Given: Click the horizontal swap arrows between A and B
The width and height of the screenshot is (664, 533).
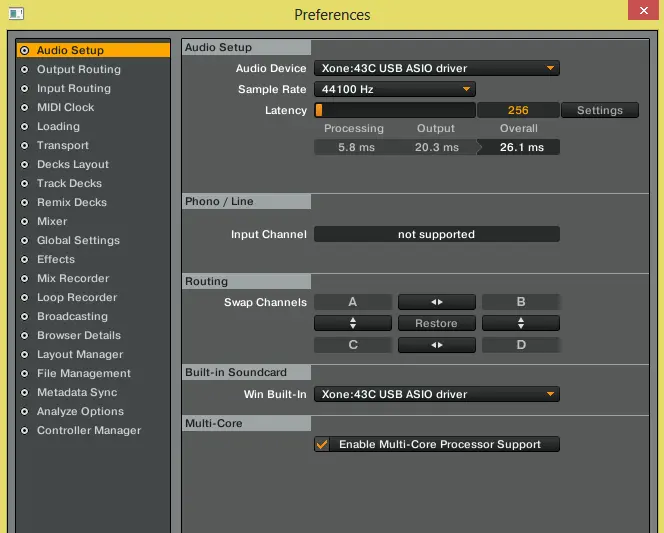Looking at the screenshot, I should click(436, 302).
